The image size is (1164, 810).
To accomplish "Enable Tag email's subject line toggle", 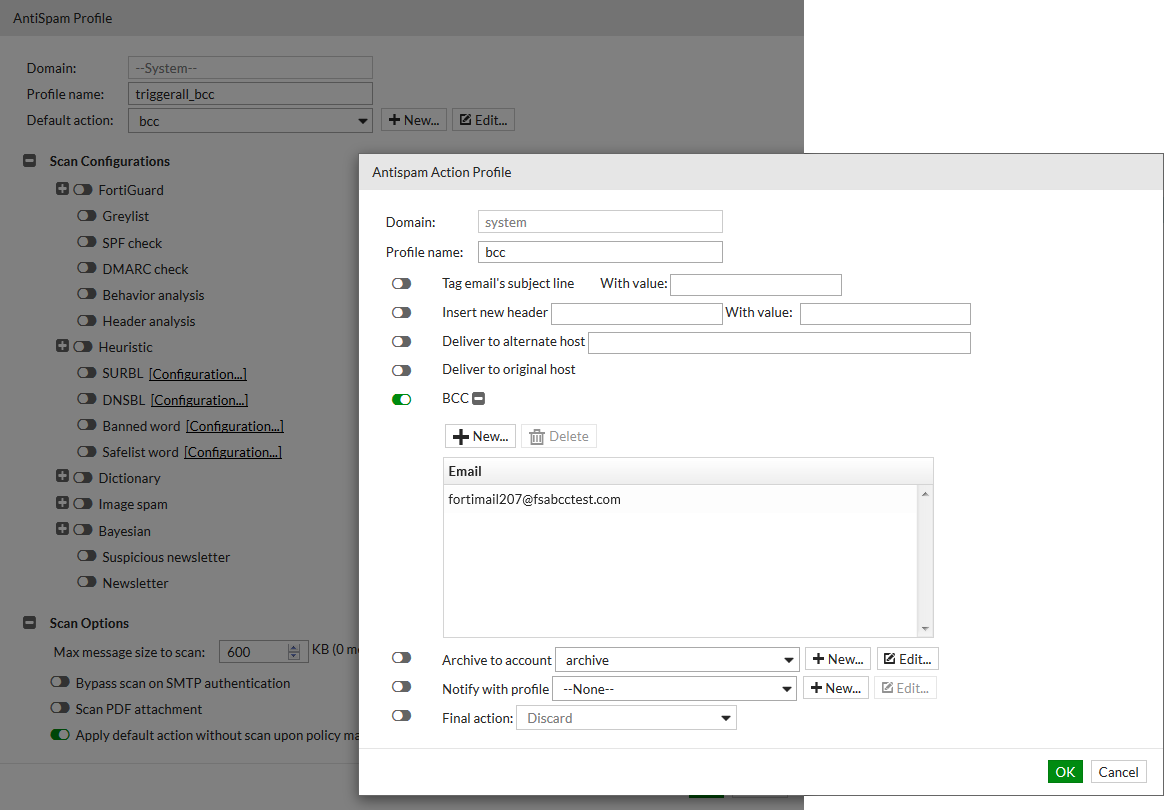I will pyautogui.click(x=402, y=284).
